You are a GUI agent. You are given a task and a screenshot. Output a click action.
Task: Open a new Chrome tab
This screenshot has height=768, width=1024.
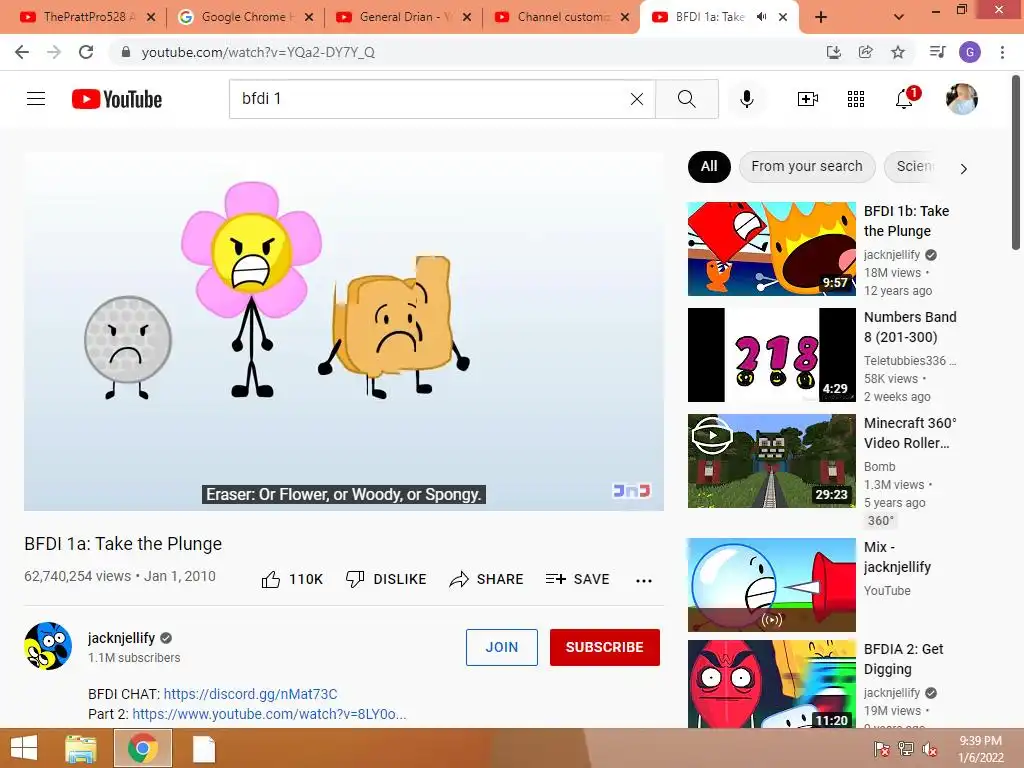(821, 17)
